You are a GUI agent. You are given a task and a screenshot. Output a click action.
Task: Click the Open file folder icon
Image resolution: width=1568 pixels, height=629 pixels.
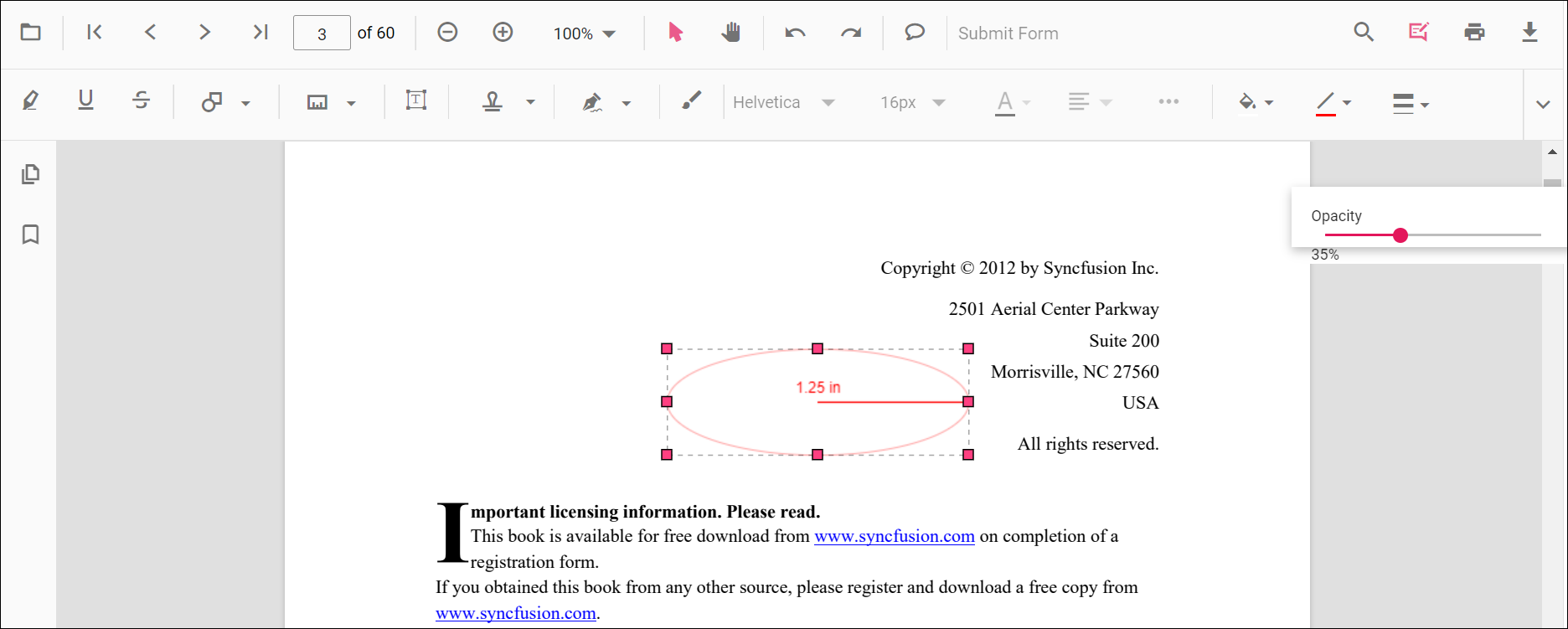[31, 33]
